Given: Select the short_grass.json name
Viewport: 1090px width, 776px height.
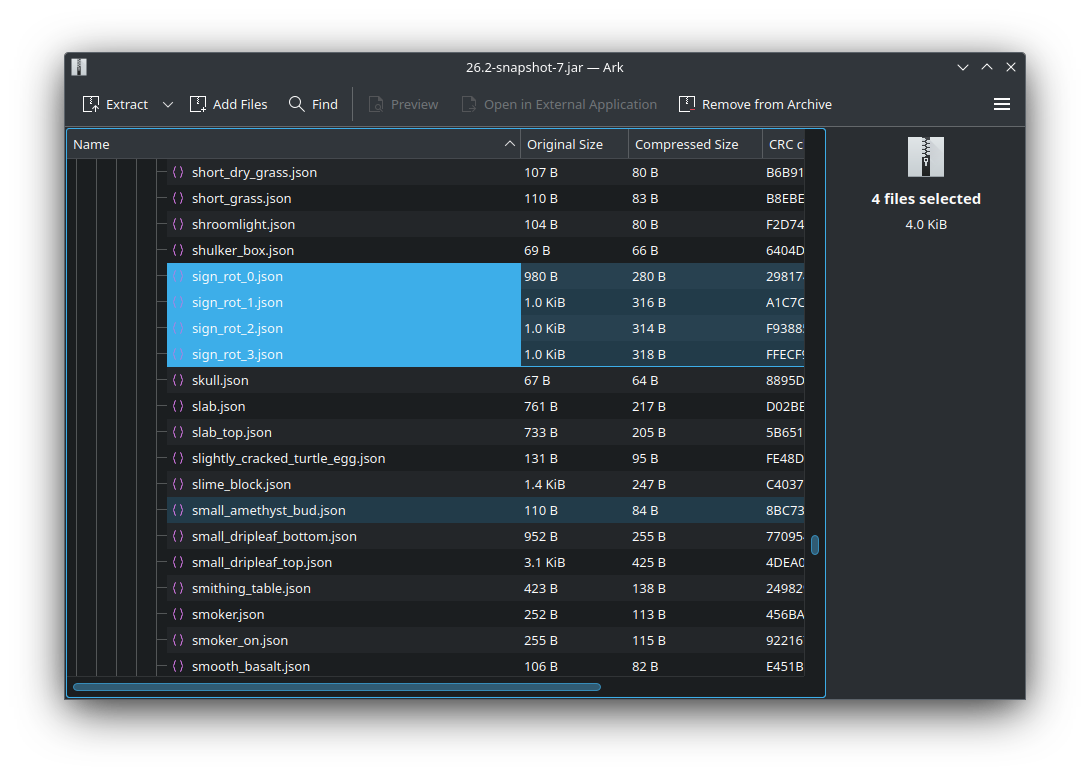Looking at the screenshot, I should coord(241,198).
